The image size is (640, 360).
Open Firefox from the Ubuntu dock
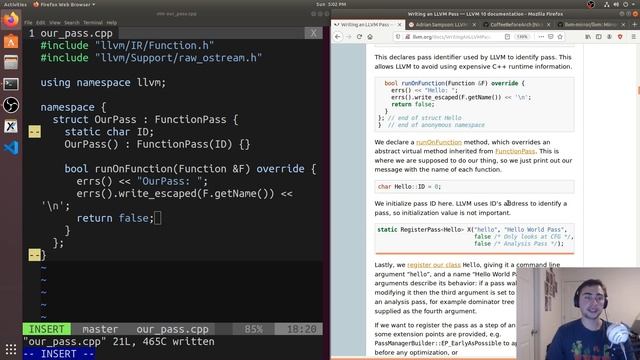pos(11,20)
